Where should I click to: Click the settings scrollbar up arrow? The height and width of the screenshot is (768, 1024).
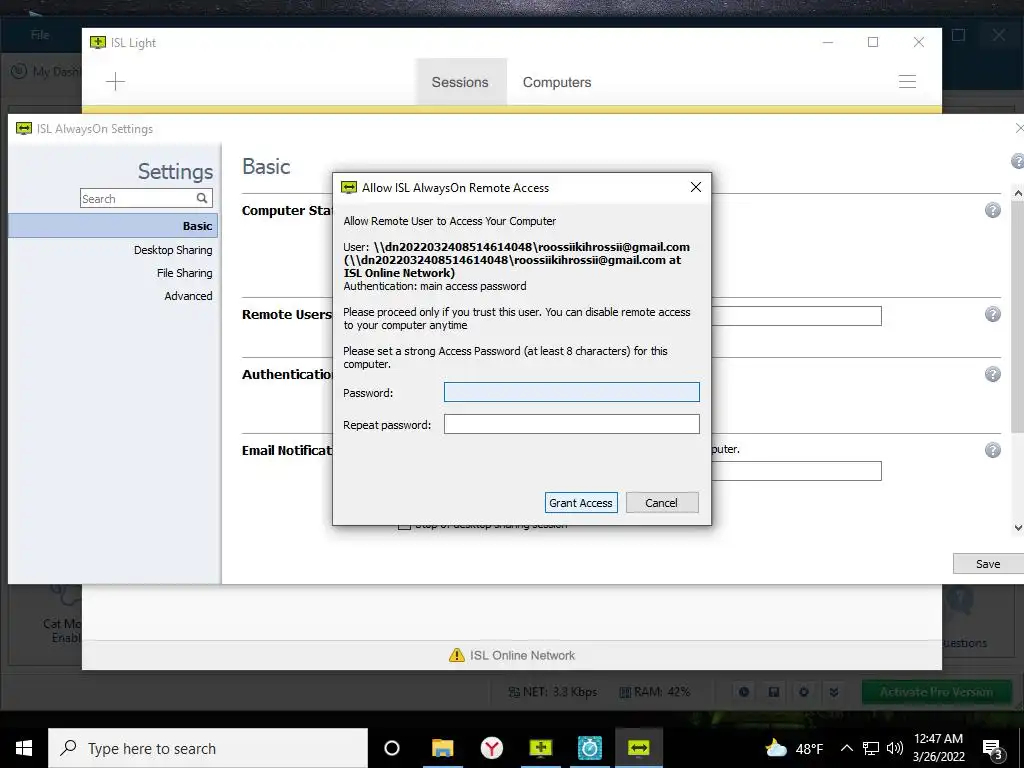[x=1017, y=193]
